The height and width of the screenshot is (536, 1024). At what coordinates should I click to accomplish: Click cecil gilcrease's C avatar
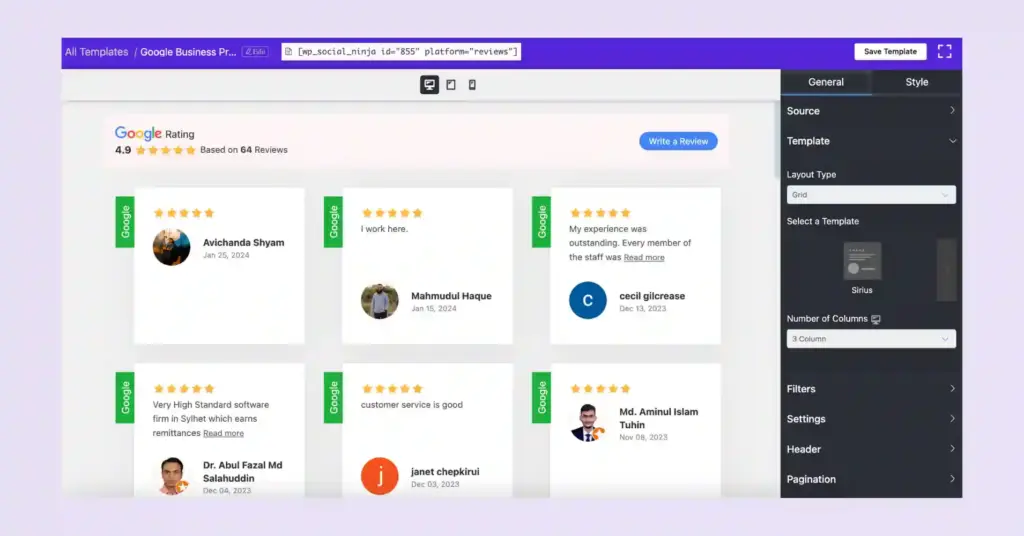(588, 300)
